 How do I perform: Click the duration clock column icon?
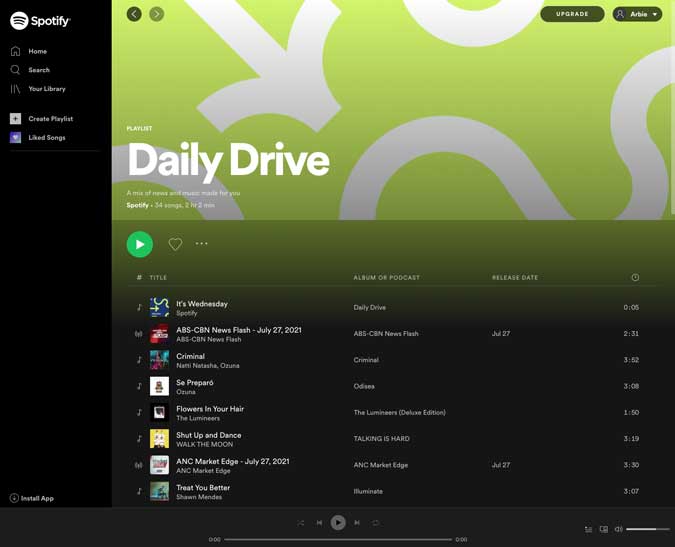(635, 277)
